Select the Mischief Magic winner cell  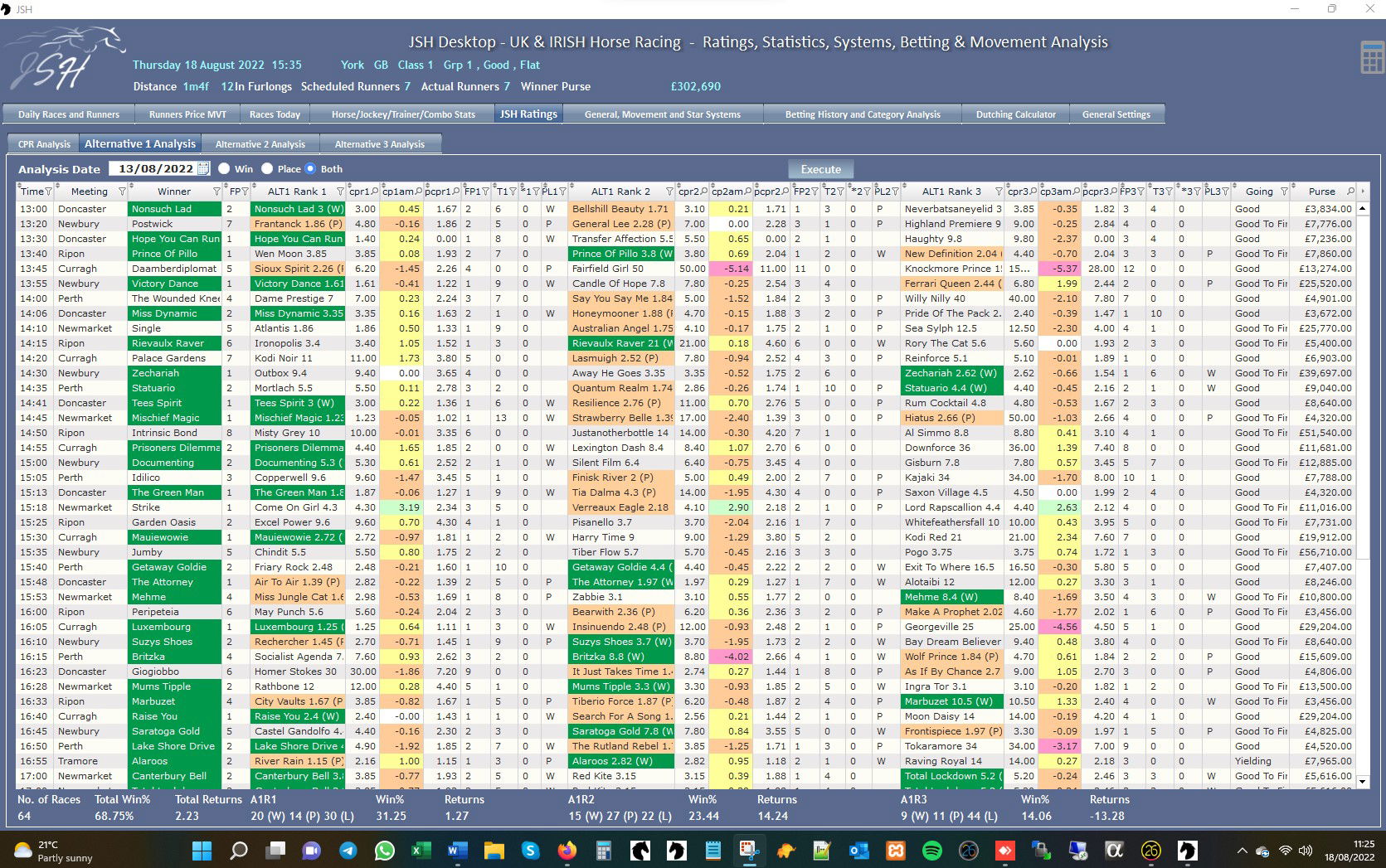(175, 418)
